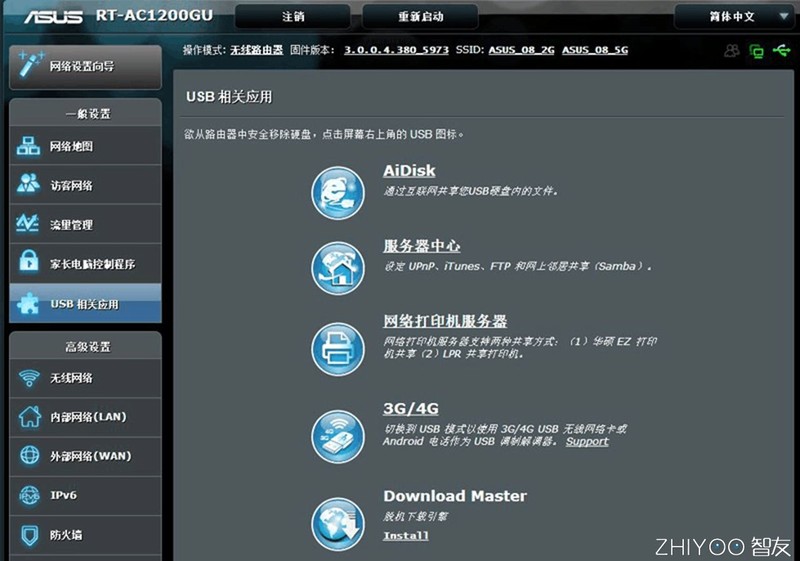Select 流量管理 in the sidebar
800x561 pixels.
click(86, 224)
